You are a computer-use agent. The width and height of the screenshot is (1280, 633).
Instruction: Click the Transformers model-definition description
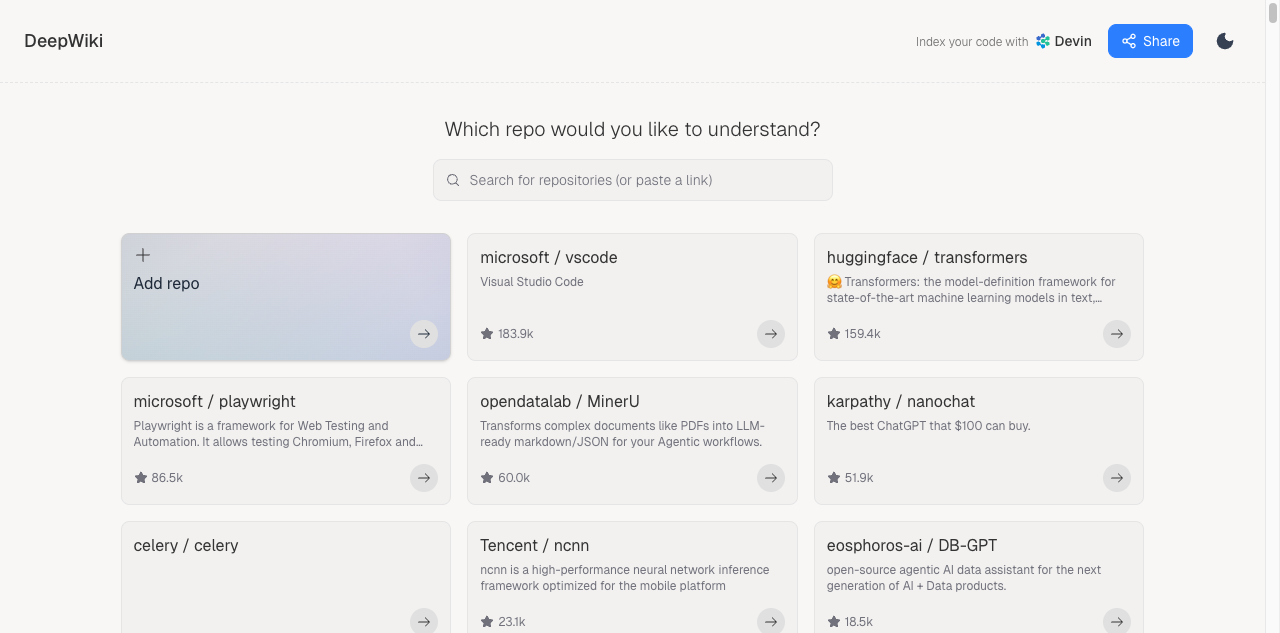point(971,290)
